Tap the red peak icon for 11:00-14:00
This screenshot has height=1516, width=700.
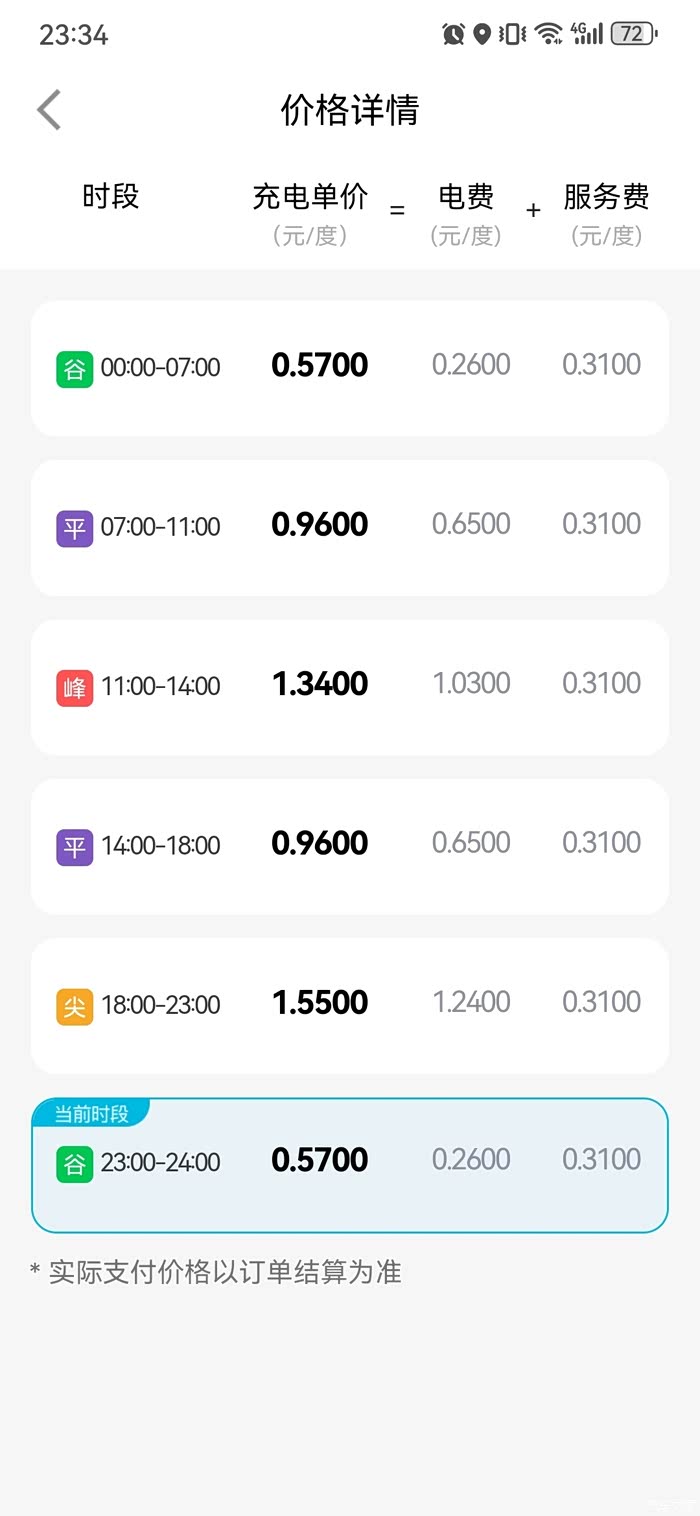[74, 688]
